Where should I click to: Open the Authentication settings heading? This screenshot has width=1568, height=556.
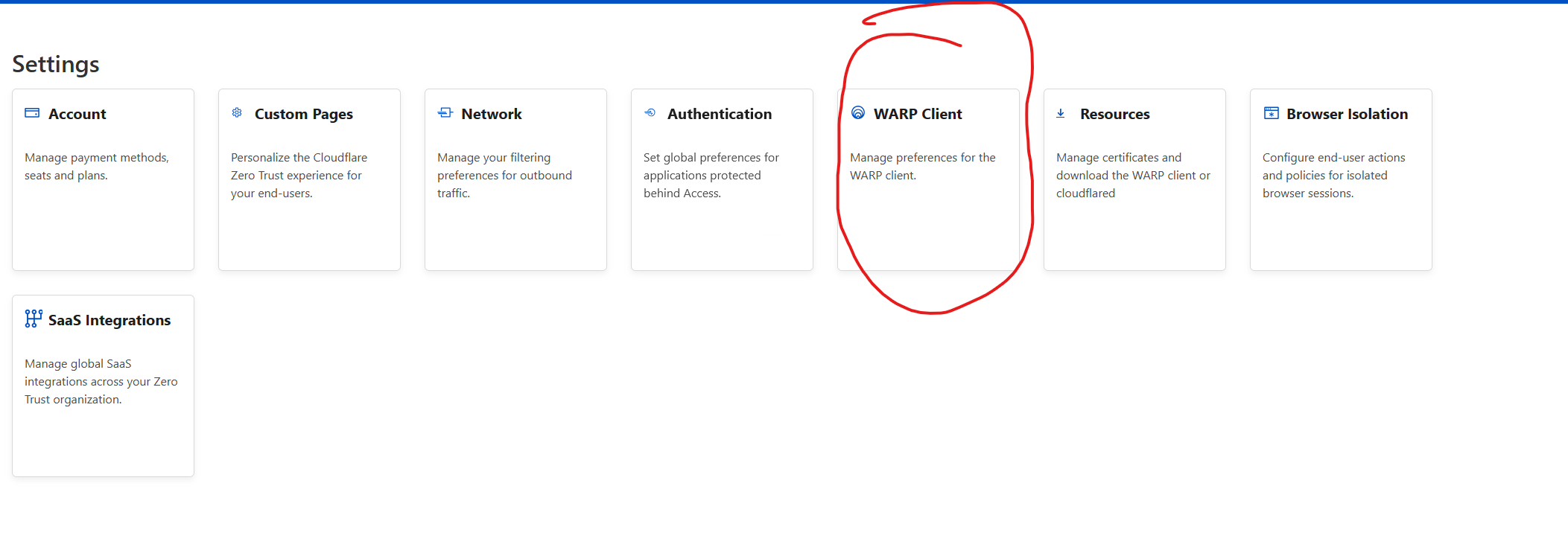point(720,114)
